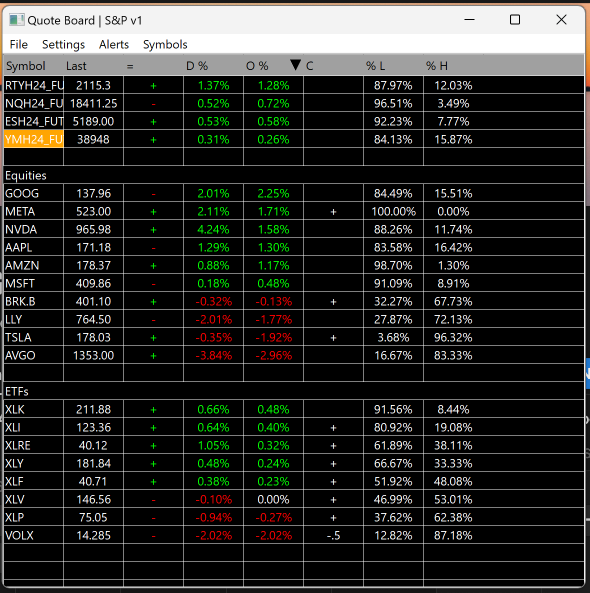590x593 pixels.
Task: Select the LLY symbol cell
Action: click(34, 319)
